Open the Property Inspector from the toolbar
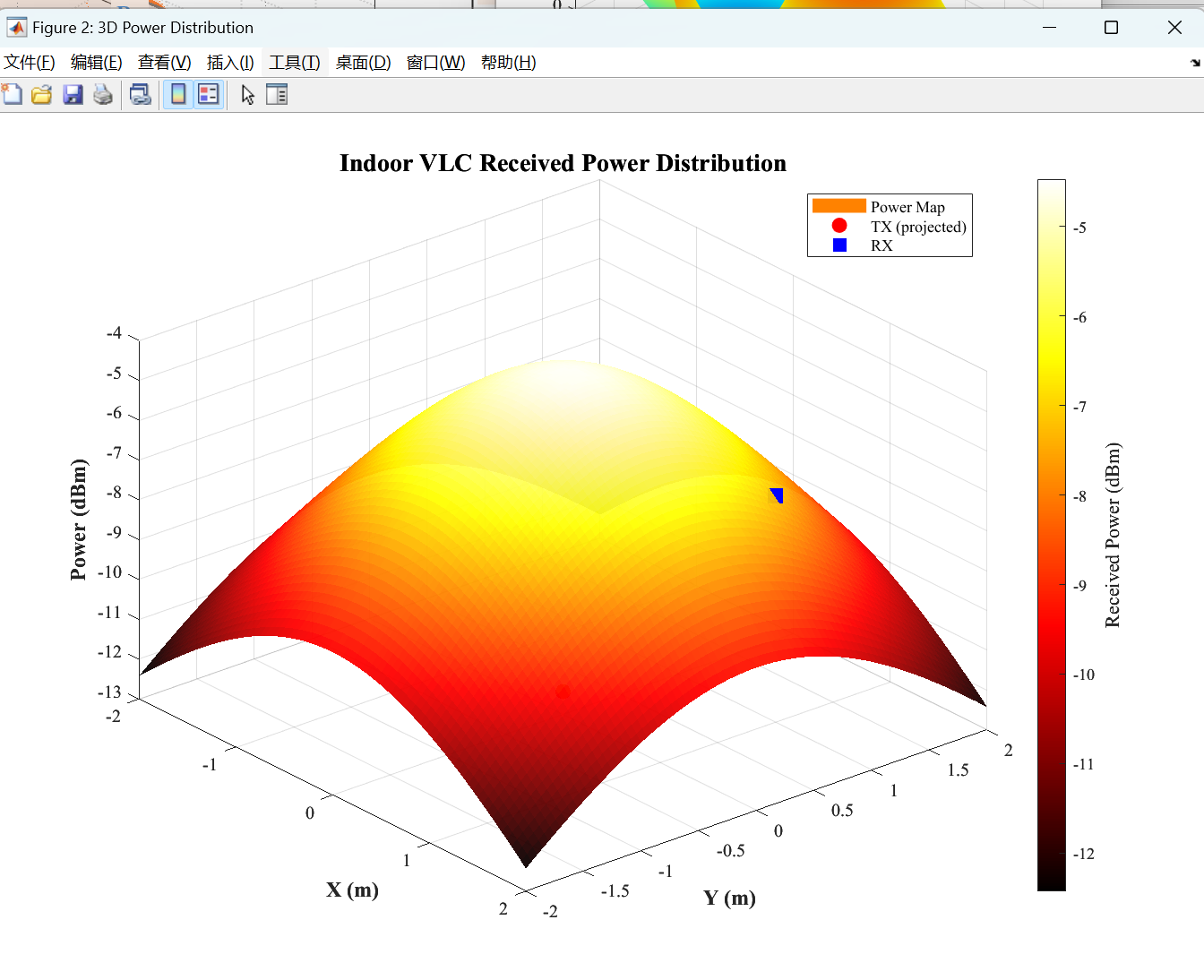Viewport: 1204px width, 980px height. point(277,94)
